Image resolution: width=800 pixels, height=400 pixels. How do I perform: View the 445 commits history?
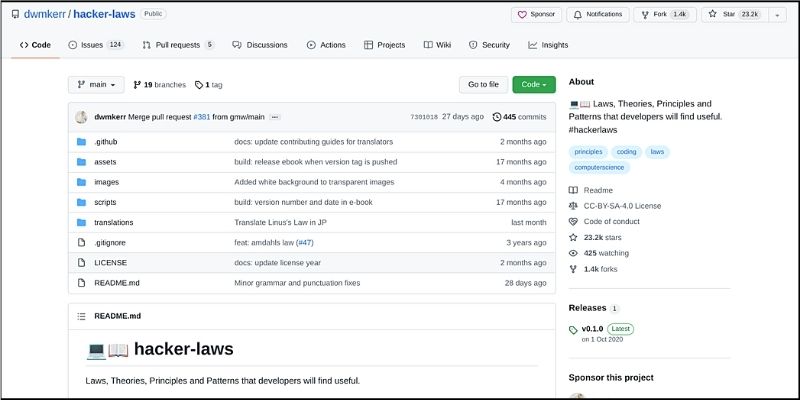pyautogui.click(x=519, y=117)
